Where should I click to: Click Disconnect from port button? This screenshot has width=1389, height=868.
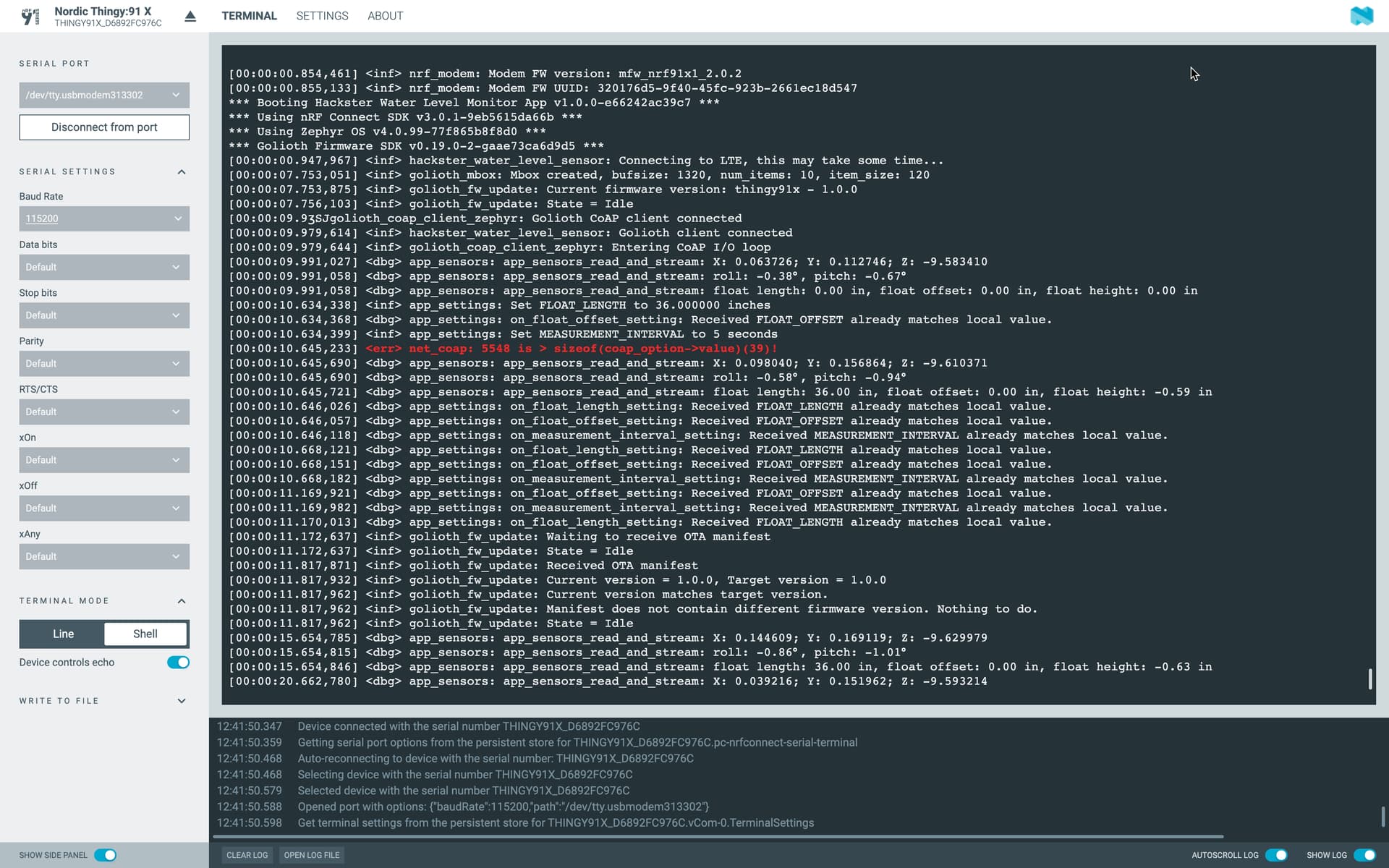104,127
